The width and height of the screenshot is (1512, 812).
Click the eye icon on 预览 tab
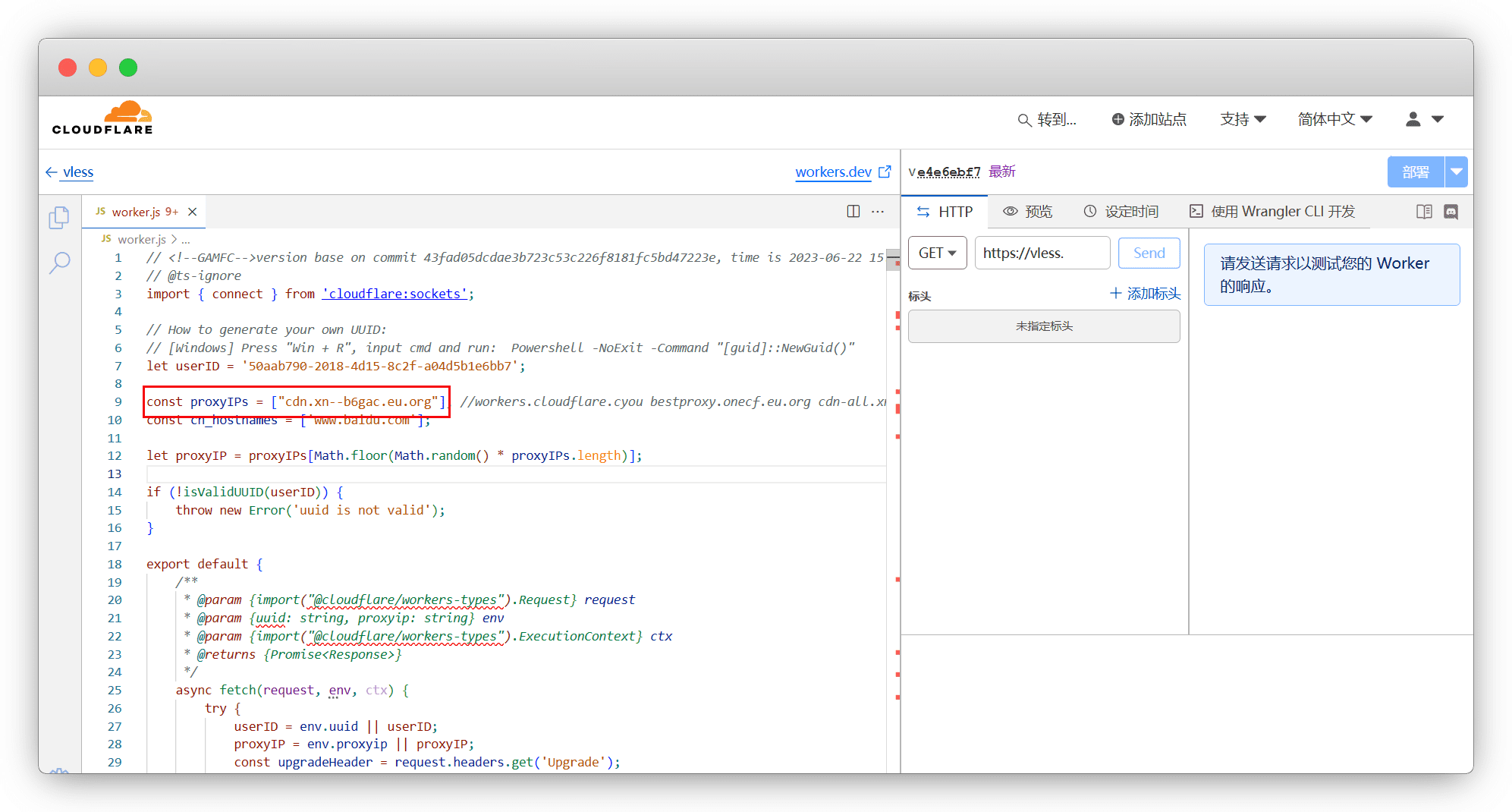(1010, 211)
